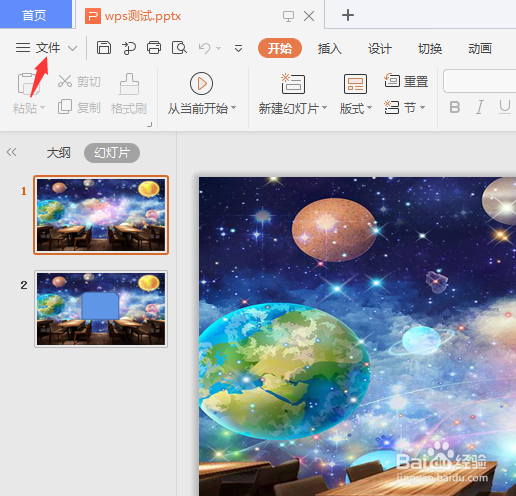Go to the 首页 home tab
Viewport: 516px width, 496px height.
(x=34, y=15)
